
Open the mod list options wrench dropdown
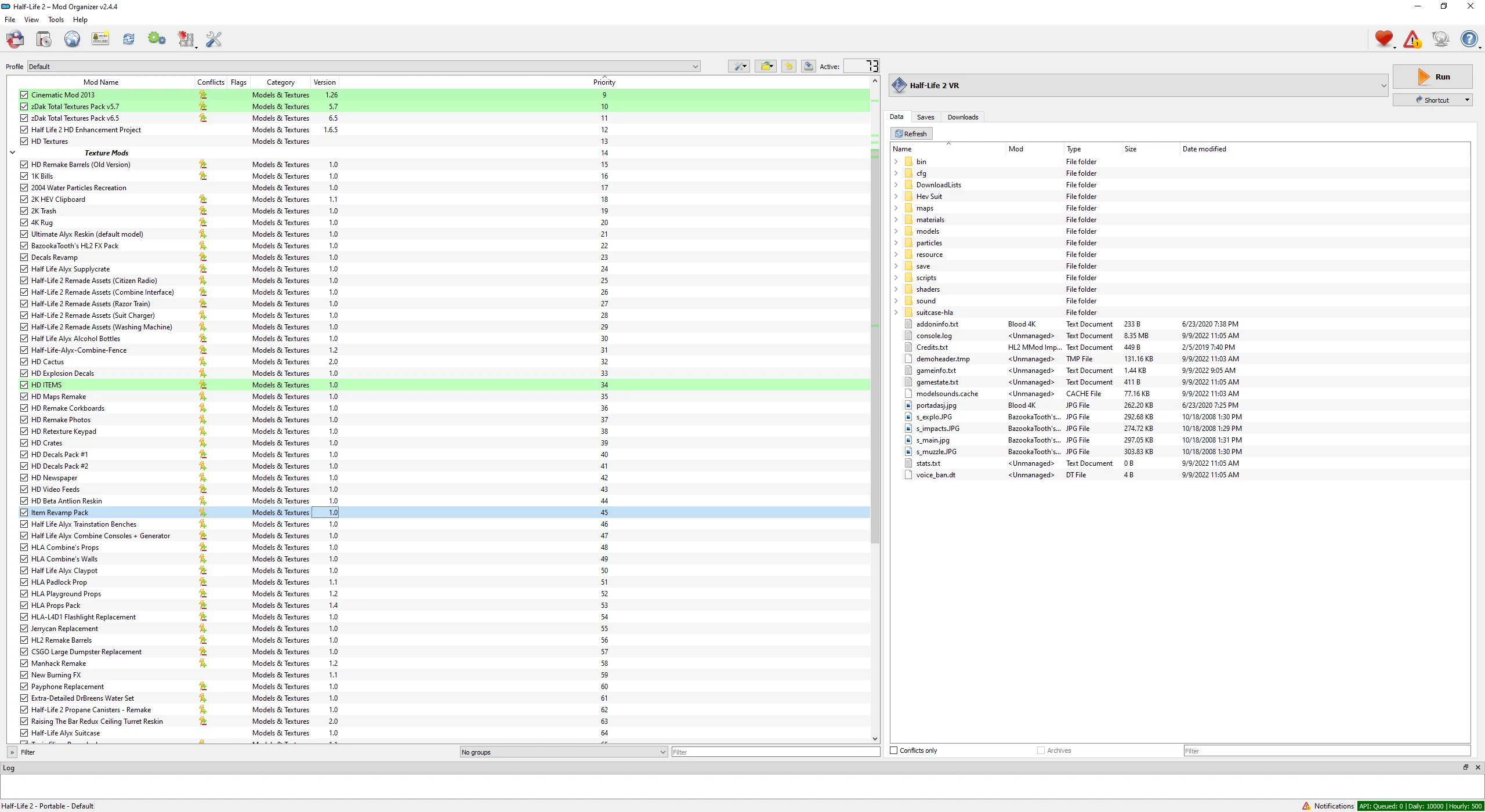point(740,67)
